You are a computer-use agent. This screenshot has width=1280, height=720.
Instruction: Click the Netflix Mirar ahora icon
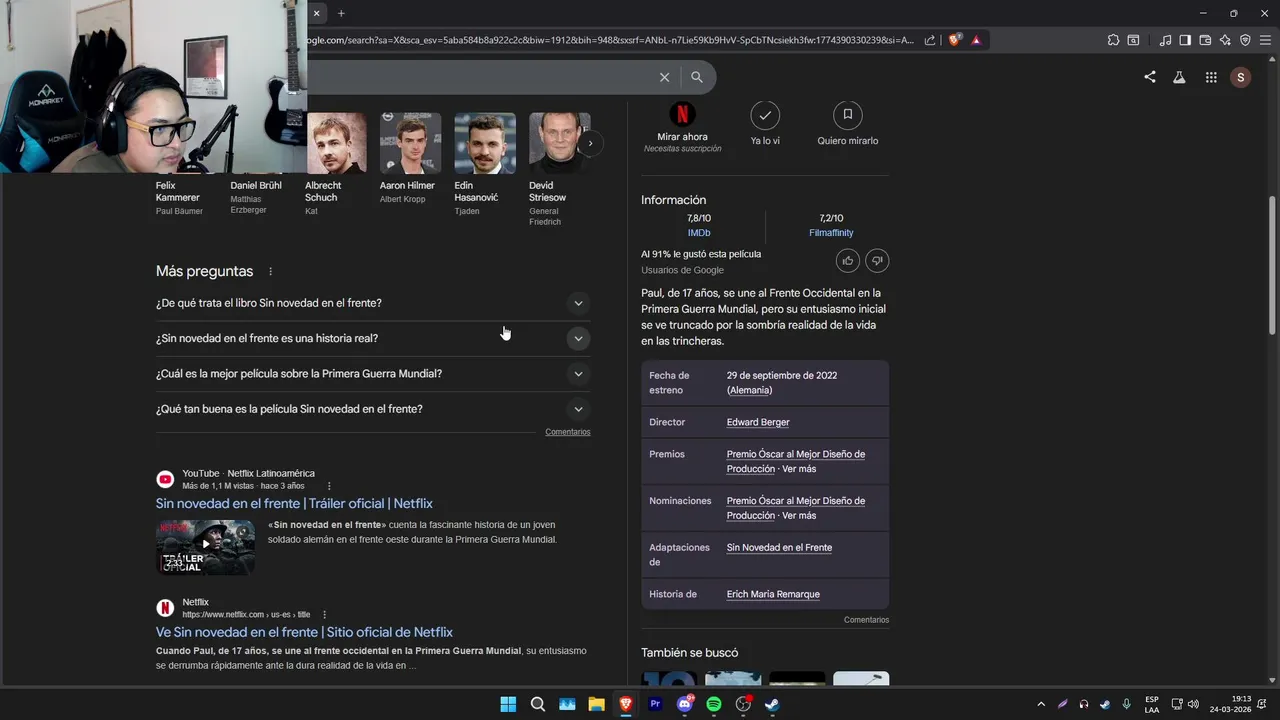[x=682, y=114]
